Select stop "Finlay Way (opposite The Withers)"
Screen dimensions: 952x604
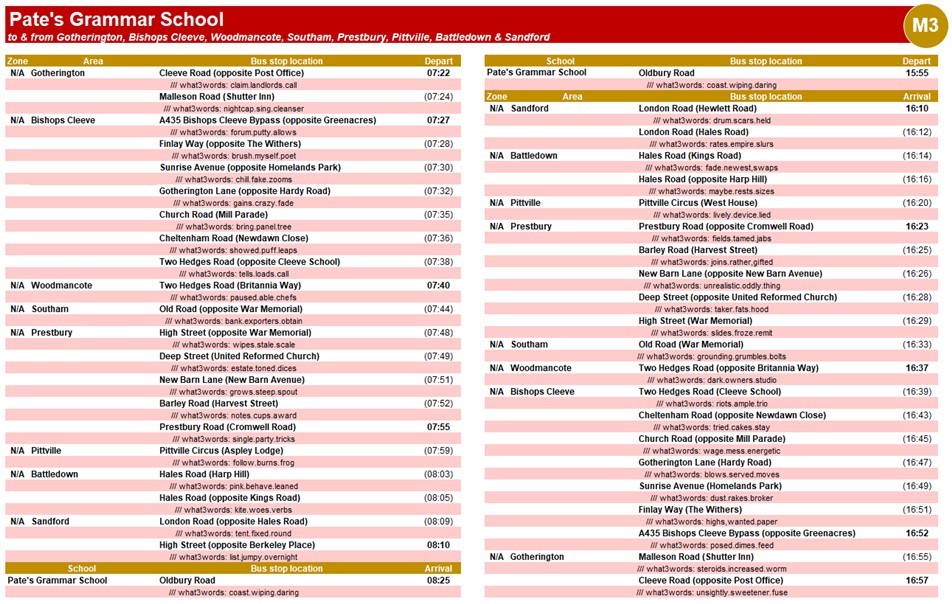230,144
